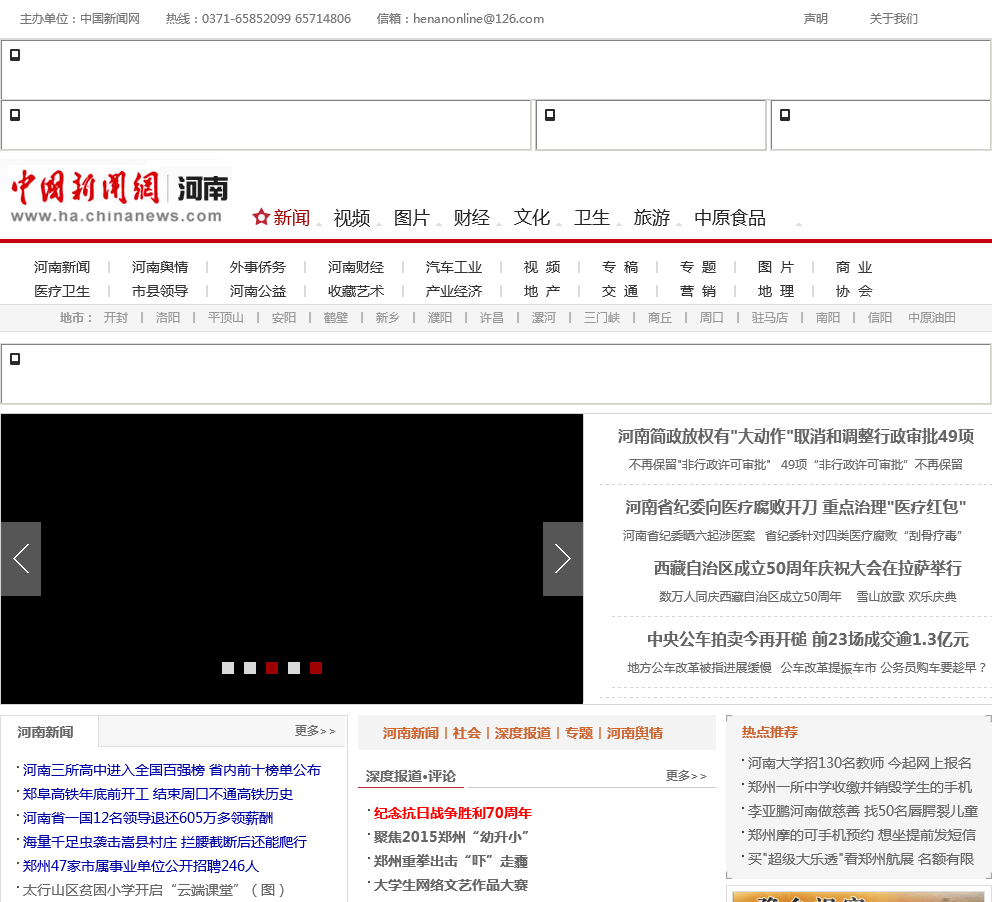
Task: Open 纪念抗日战争胜利70周年 red article link
Action: tap(452, 813)
